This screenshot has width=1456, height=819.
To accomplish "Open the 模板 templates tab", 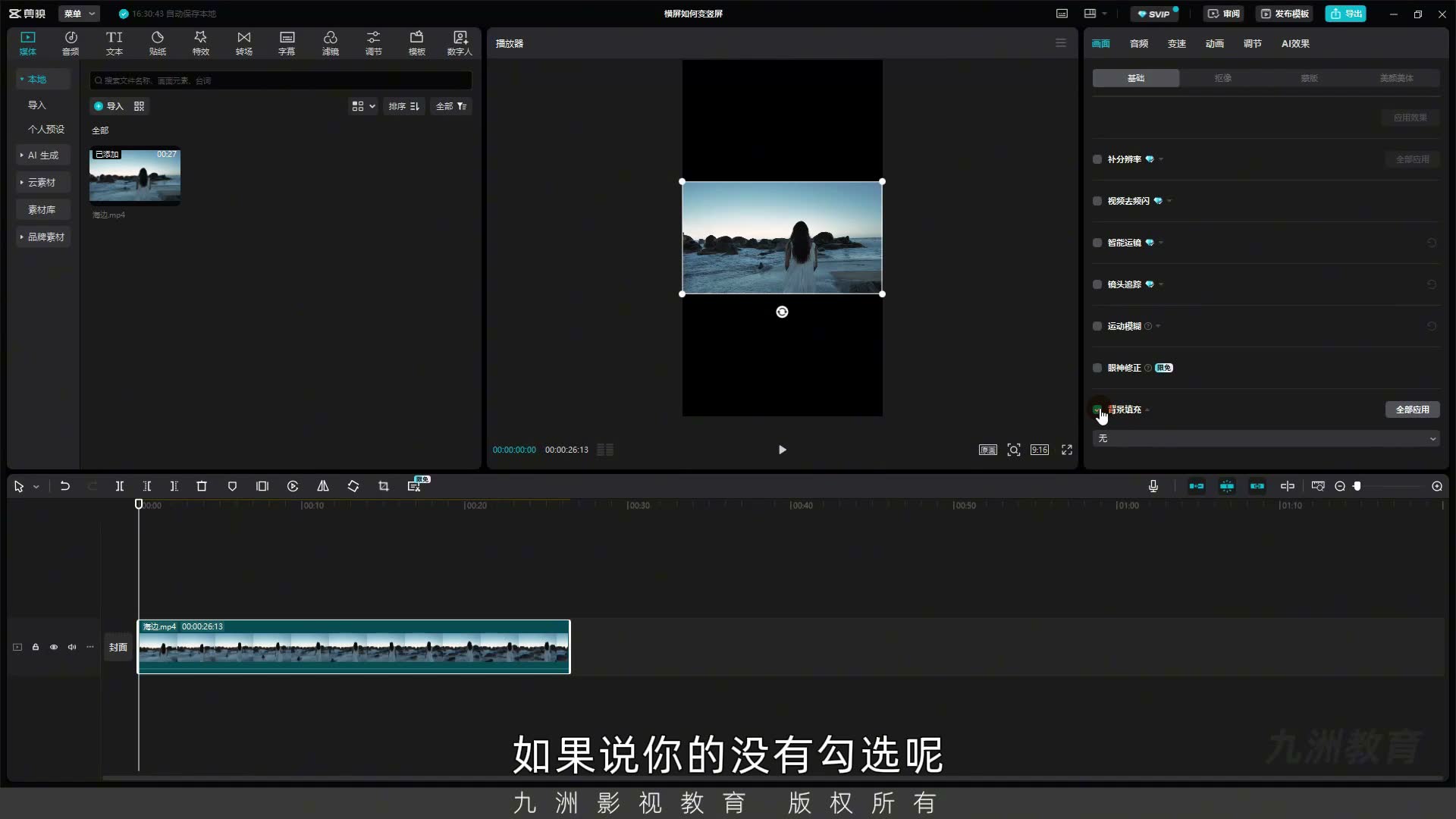I will pos(416,43).
